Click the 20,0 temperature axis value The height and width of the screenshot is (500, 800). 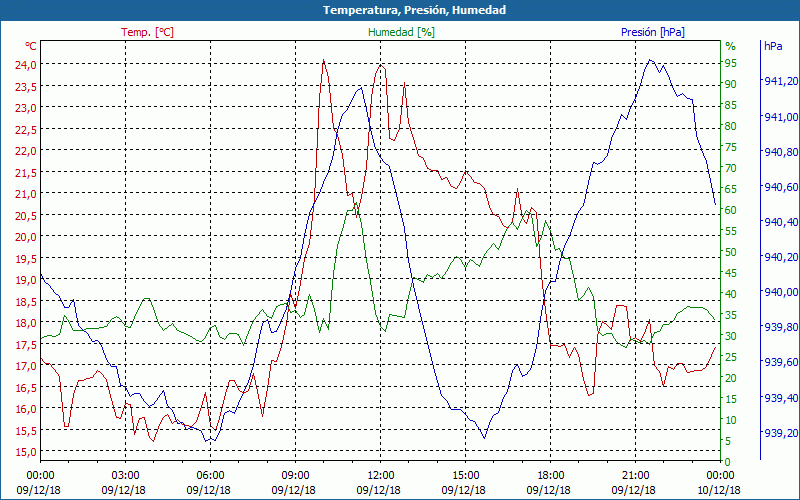pos(26,237)
